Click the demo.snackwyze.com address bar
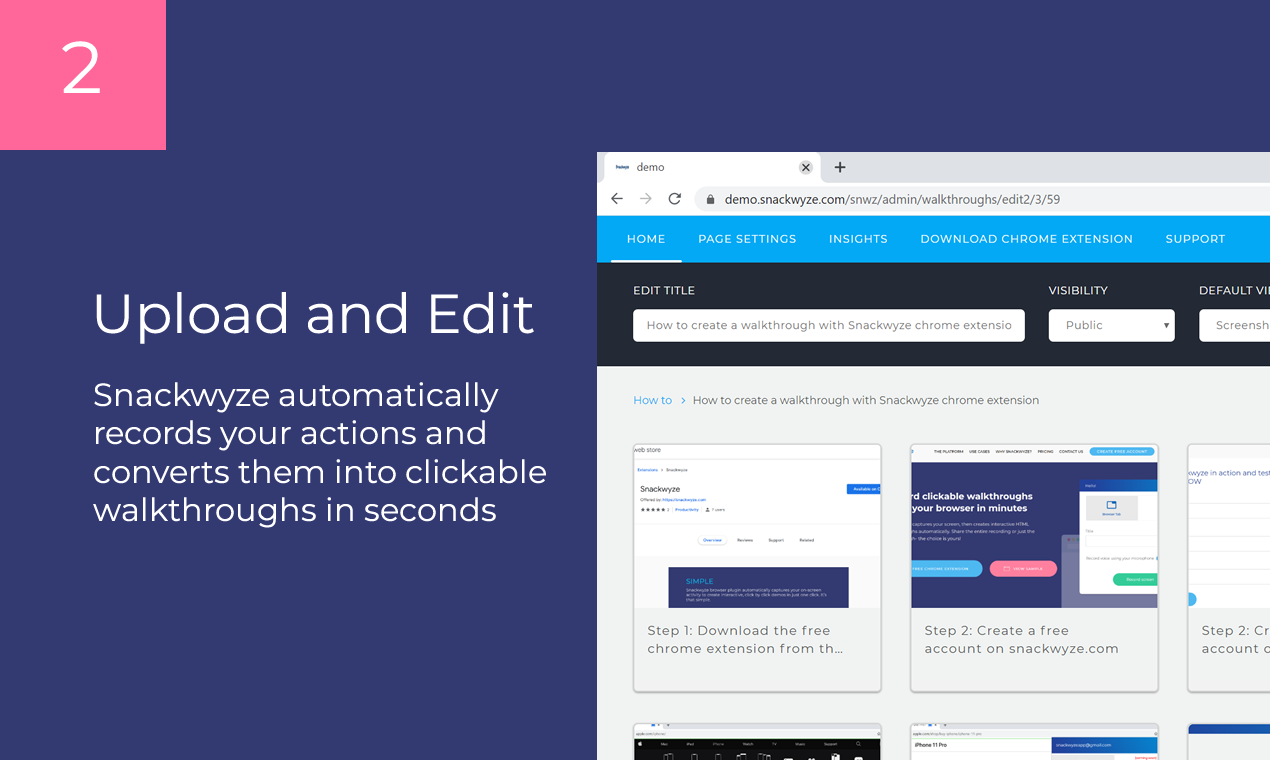 pos(982,199)
